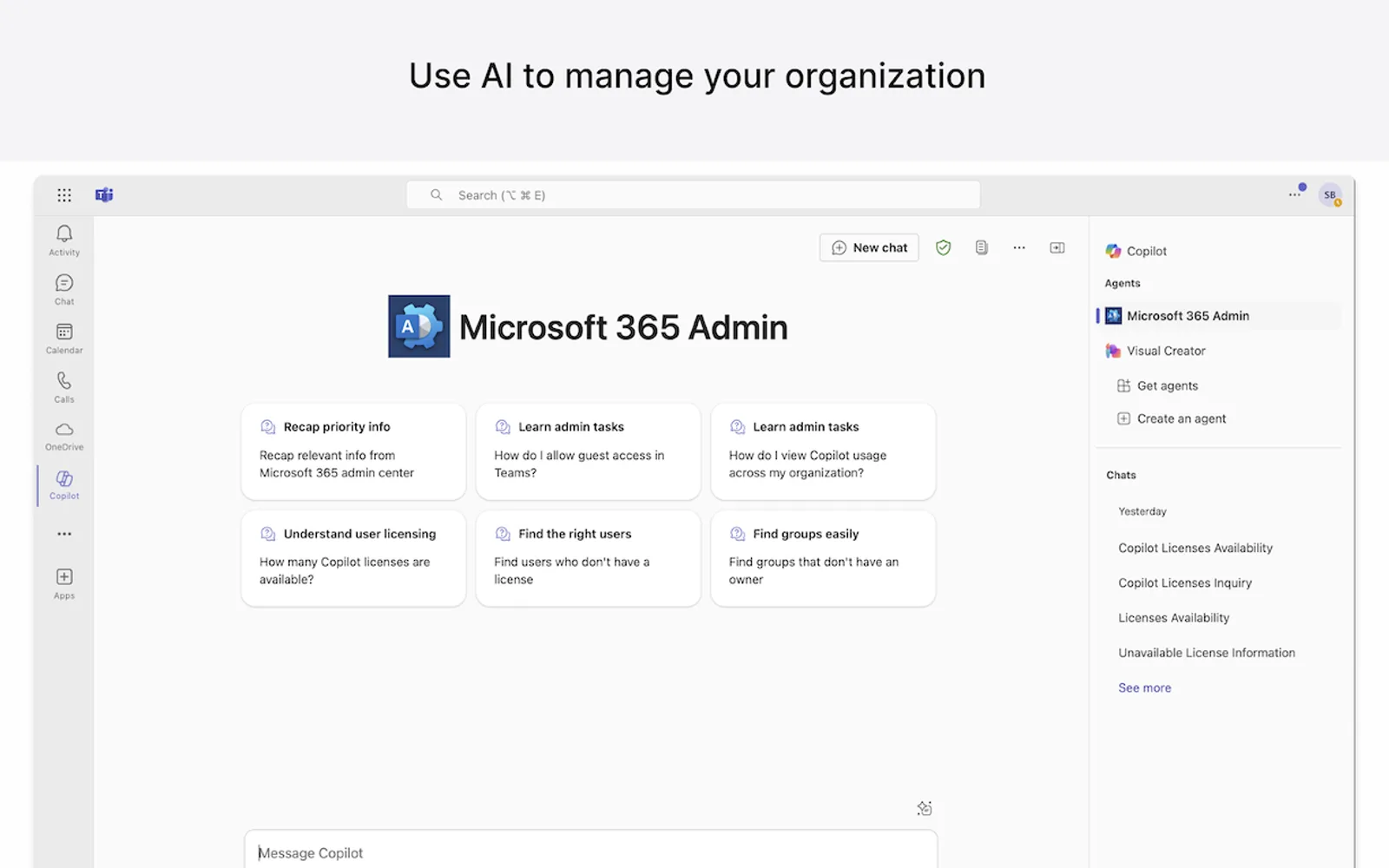Click the prompt gallery icon above message box
The width and height of the screenshot is (1389, 868).
[x=925, y=808]
